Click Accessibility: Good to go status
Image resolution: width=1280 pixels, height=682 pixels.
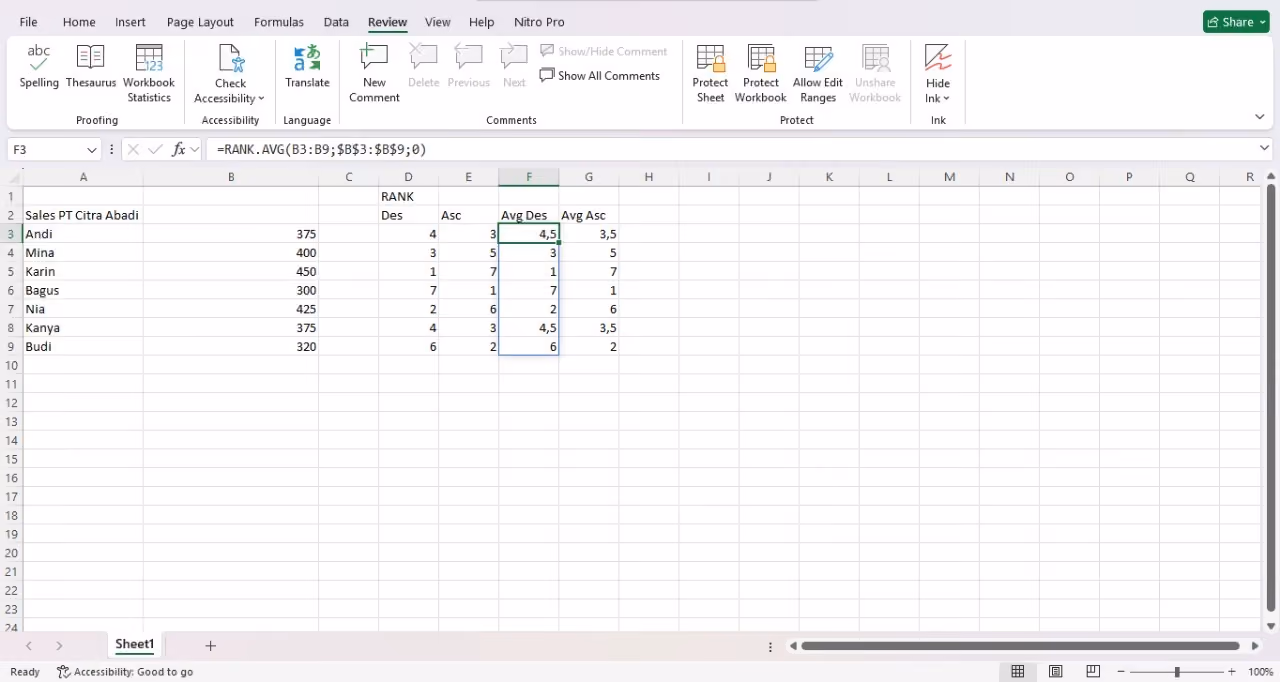[125, 672]
